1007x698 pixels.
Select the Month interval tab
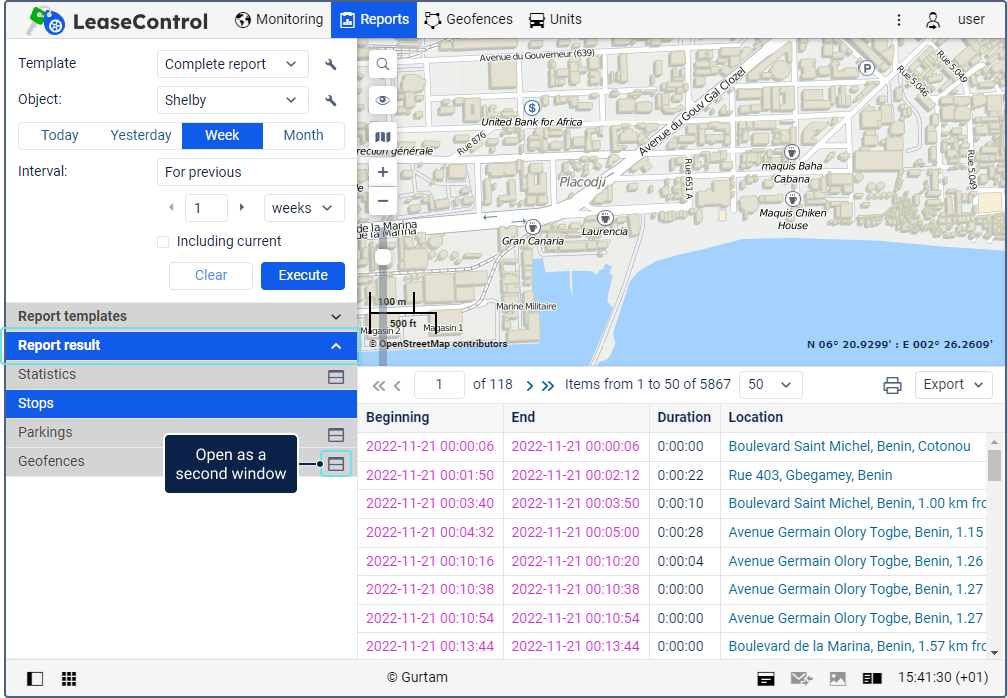coord(303,136)
